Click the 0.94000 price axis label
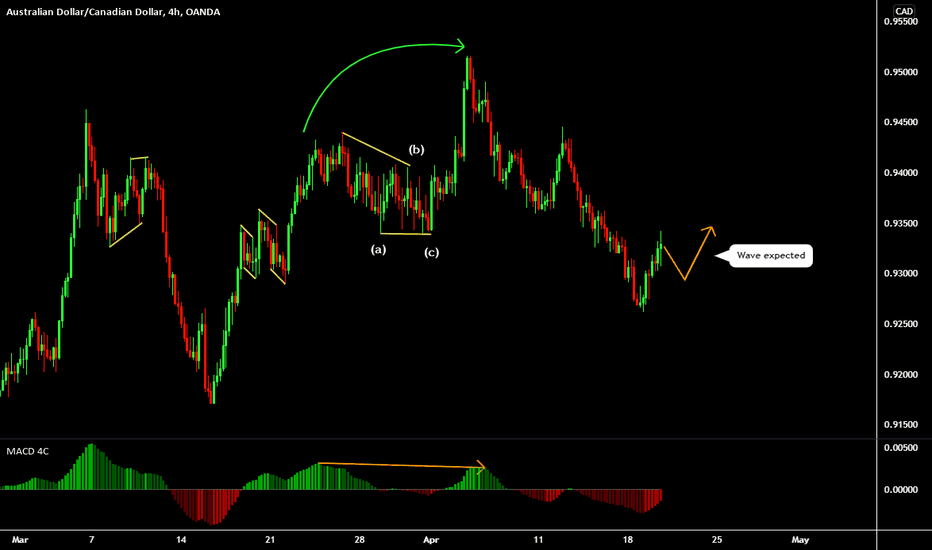The width and height of the screenshot is (932, 550). coord(900,172)
